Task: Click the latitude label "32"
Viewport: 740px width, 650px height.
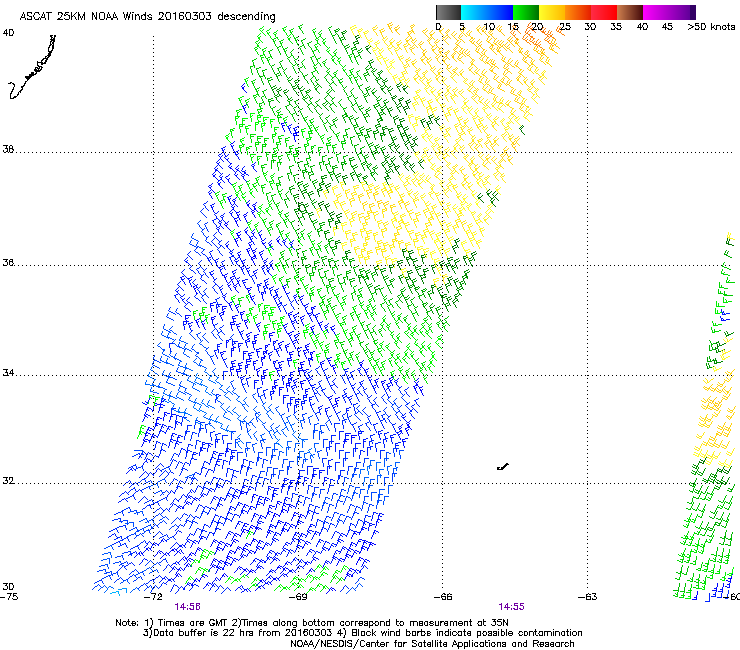Action: 8,481
